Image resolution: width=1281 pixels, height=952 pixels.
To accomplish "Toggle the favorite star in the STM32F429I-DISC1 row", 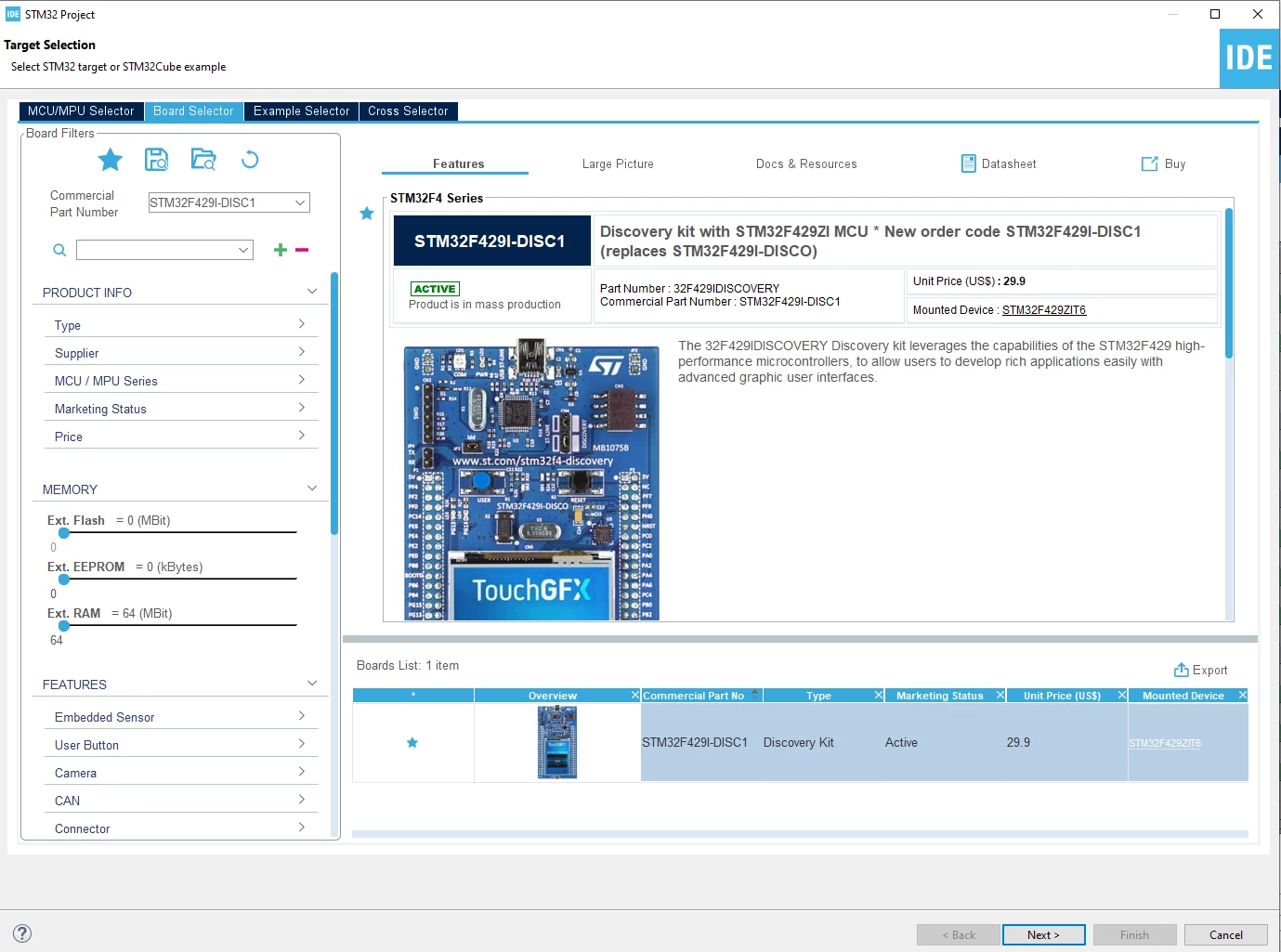I will tap(412, 742).
